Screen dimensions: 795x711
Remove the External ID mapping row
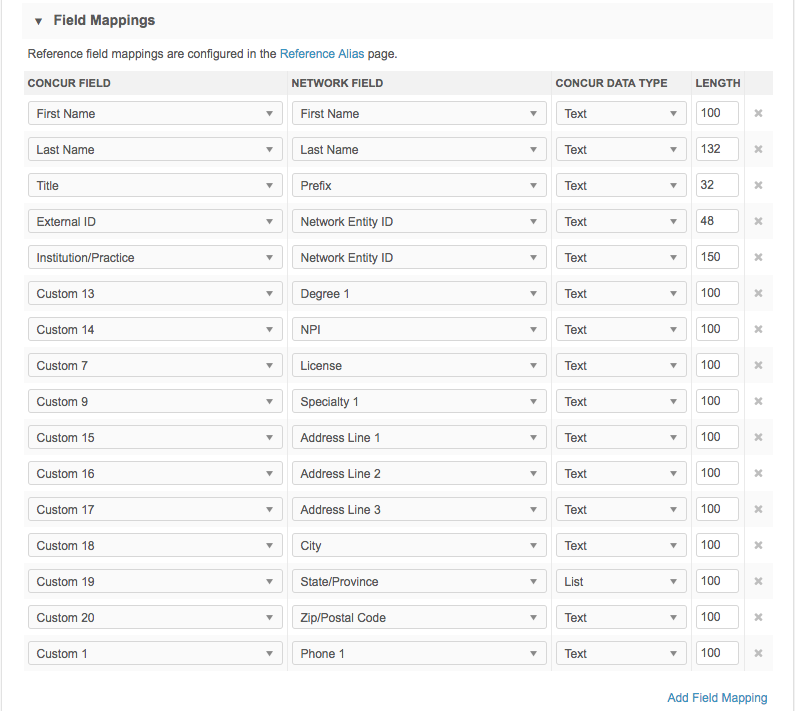click(x=758, y=222)
